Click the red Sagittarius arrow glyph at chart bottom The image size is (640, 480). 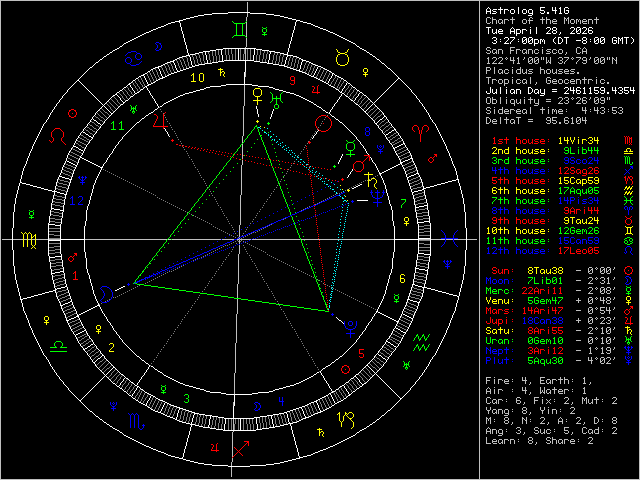pyautogui.click(x=240, y=449)
